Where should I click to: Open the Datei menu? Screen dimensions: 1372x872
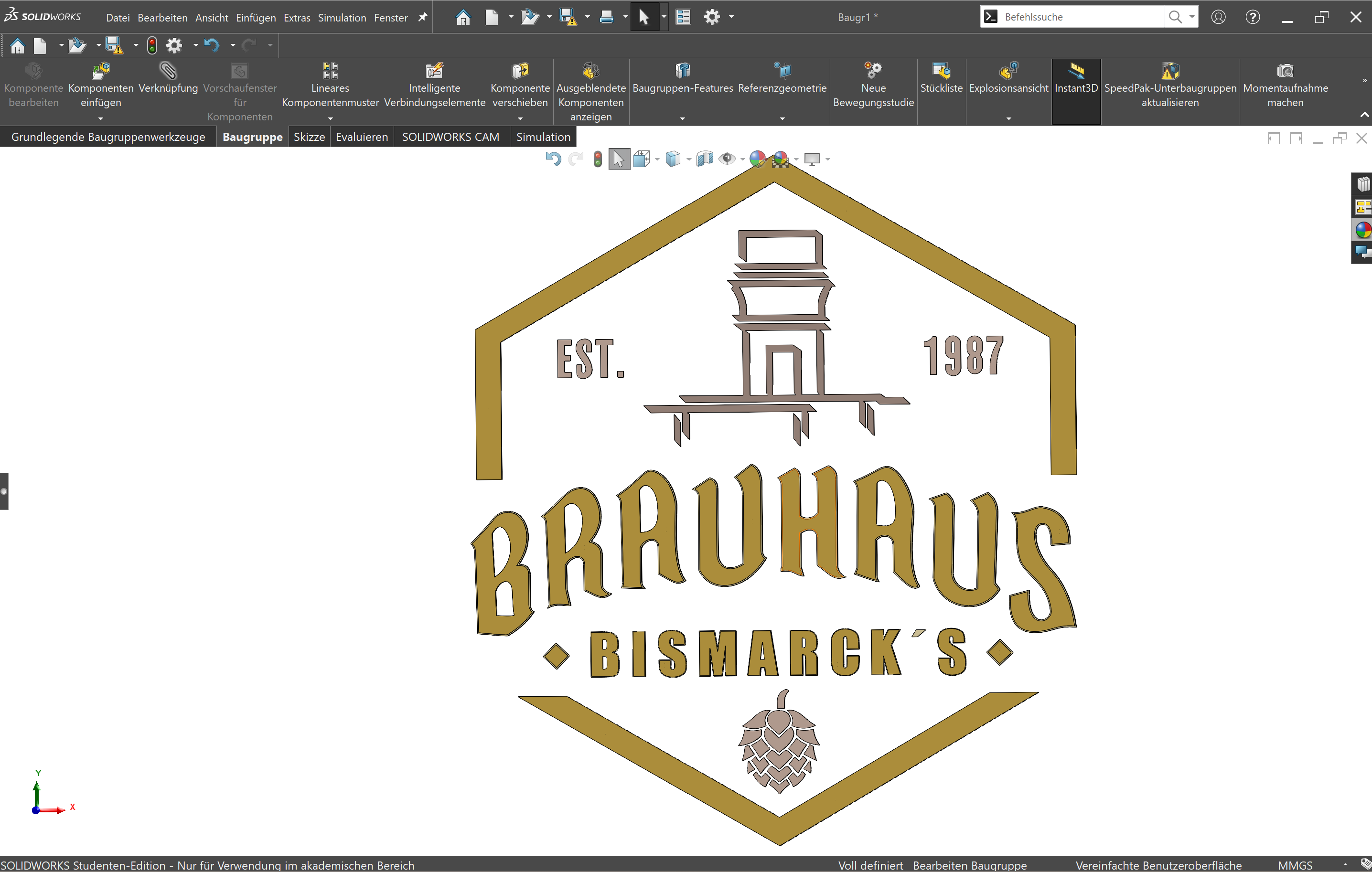pos(118,18)
